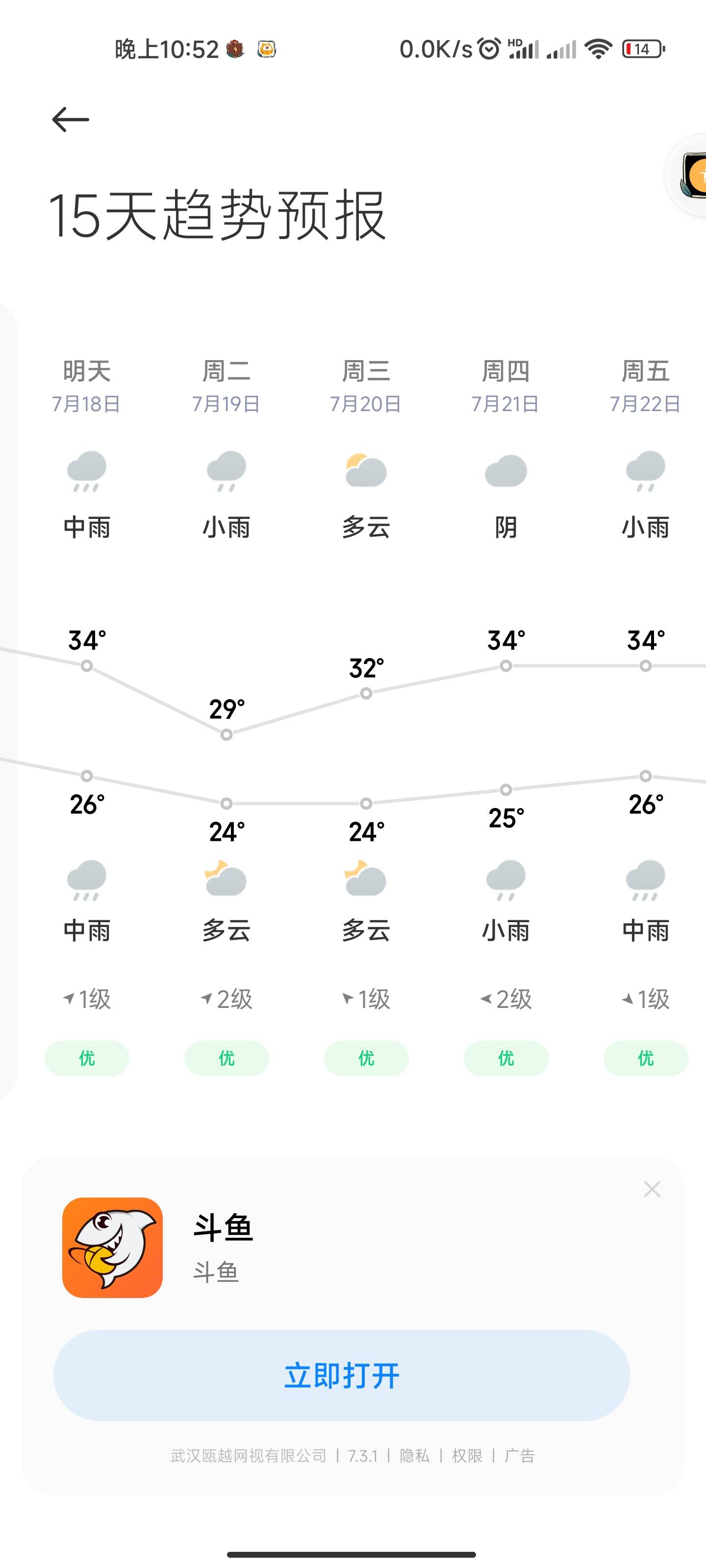
Task: Tap the 优 air quality badge under 周二
Action: [x=227, y=1058]
